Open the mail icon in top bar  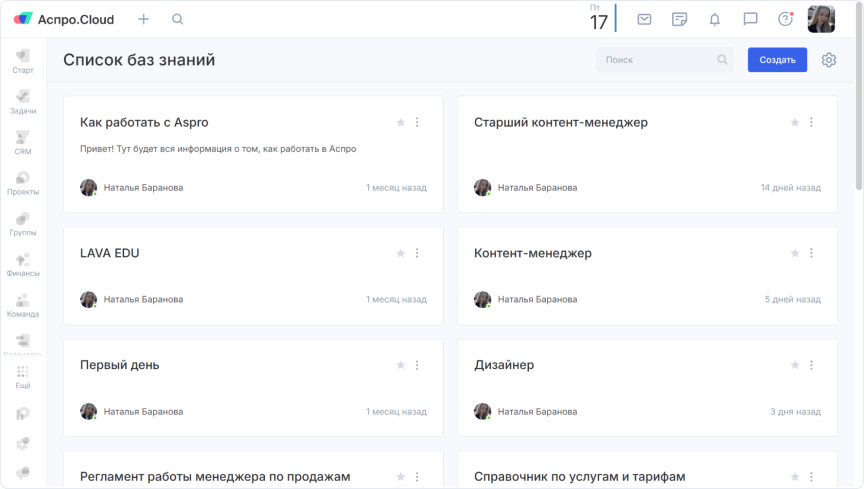click(x=645, y=19)
